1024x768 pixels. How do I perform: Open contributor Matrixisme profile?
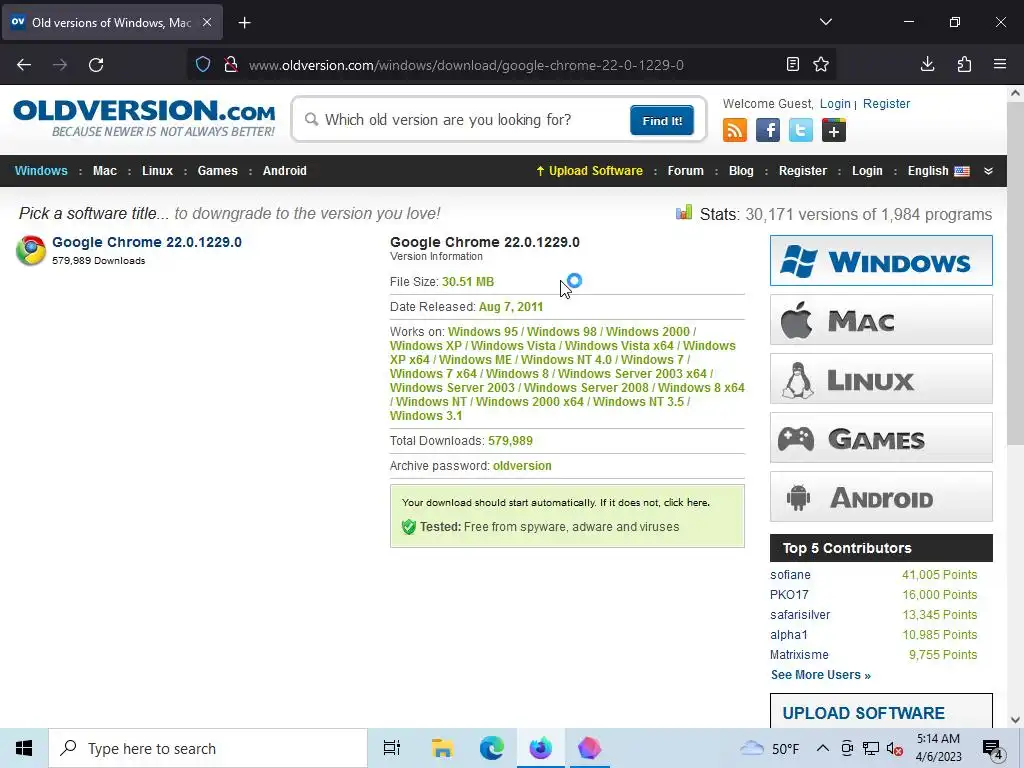[x=799, y=655]
